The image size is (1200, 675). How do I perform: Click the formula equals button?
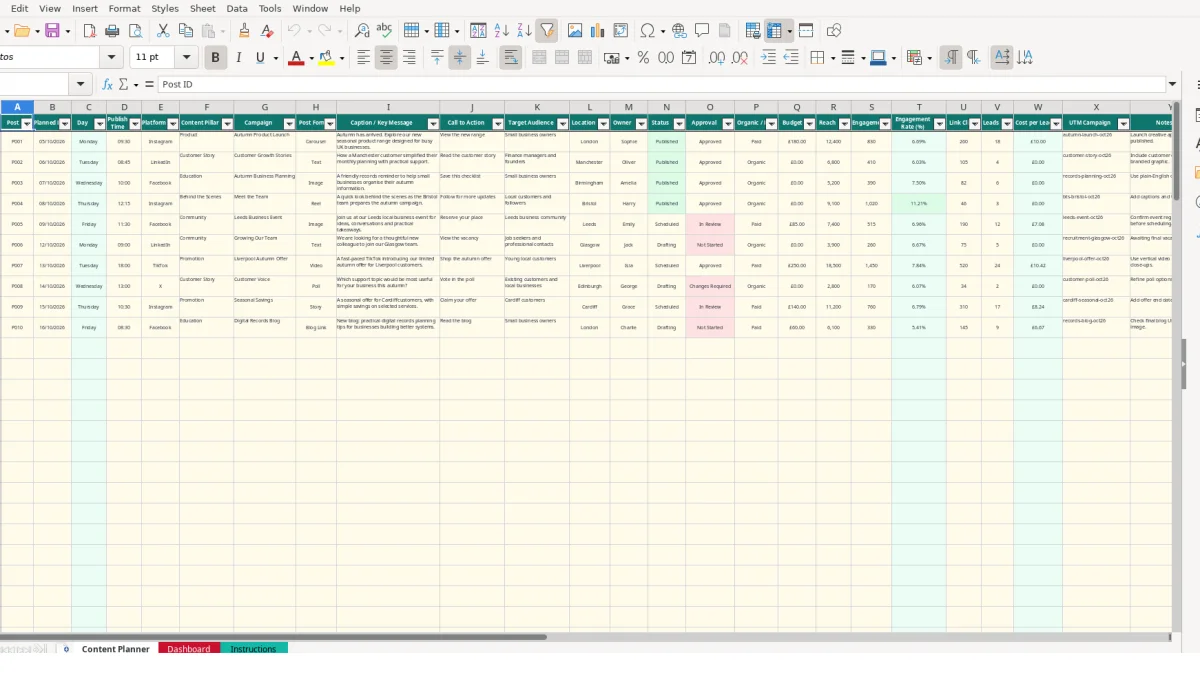pos(149,85)
